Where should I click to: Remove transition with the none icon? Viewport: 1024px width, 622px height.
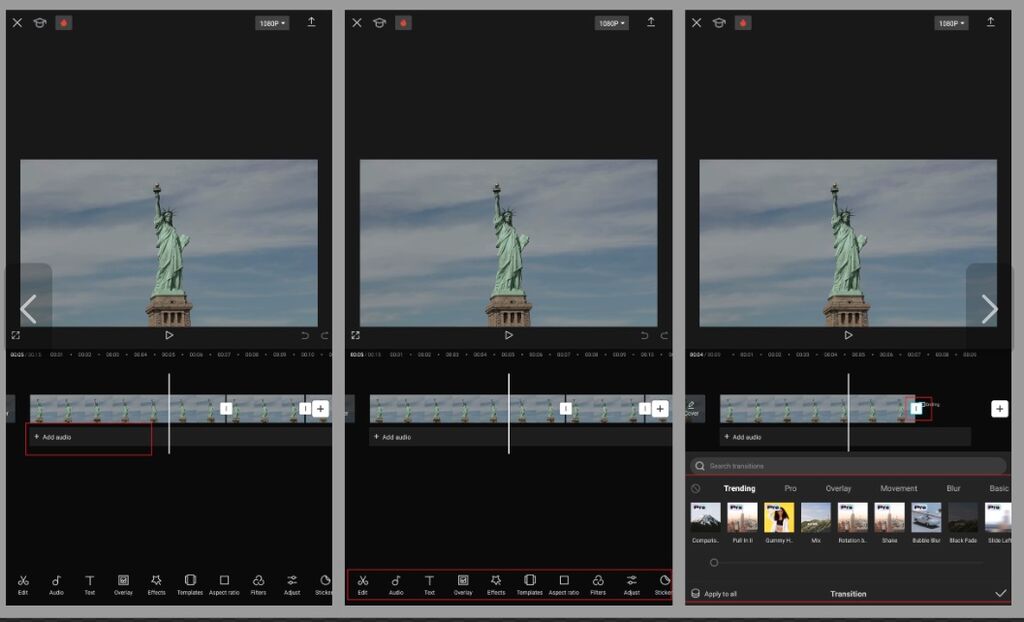pyautogui.click(x=696, y=489)
